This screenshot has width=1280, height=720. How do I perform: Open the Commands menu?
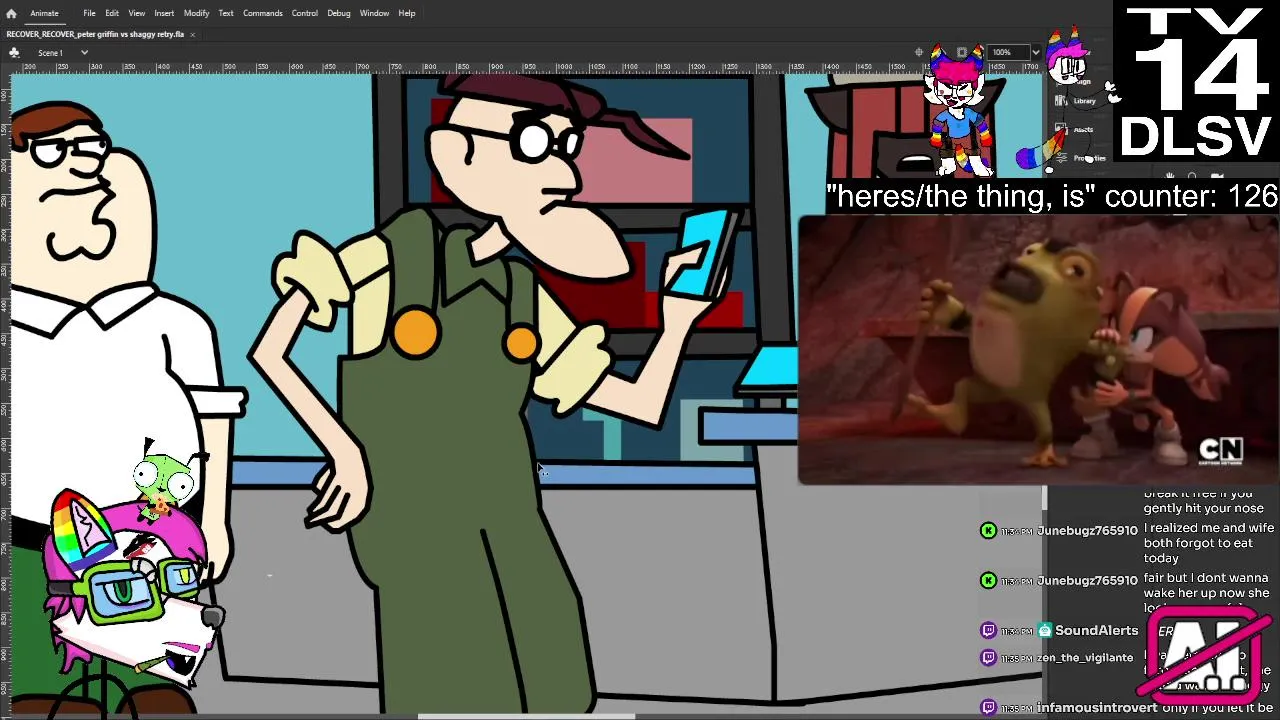click(x=262, y=13)
